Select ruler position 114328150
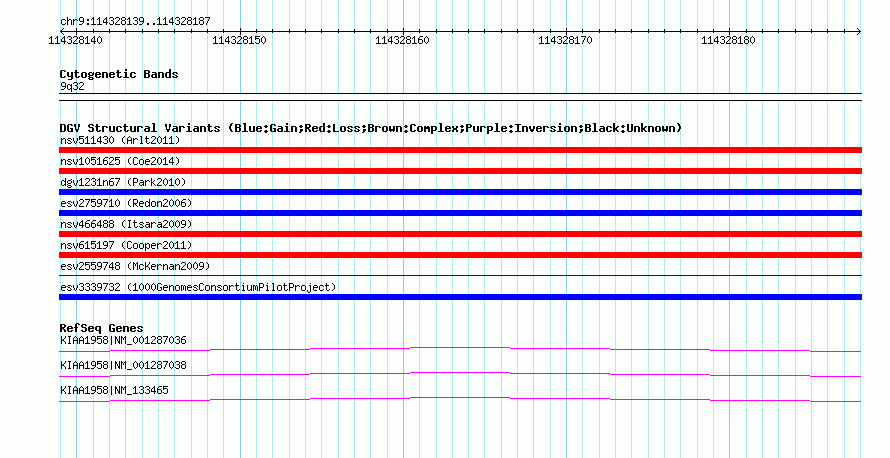This screenshot has width=890, height=458. [239, 40]
